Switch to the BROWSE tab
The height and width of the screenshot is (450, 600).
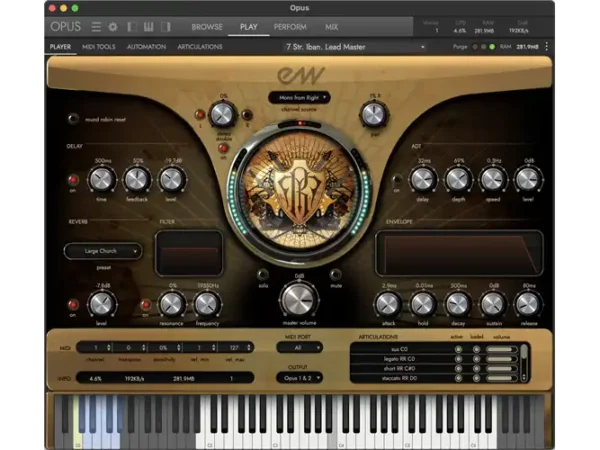coord(207,27)
